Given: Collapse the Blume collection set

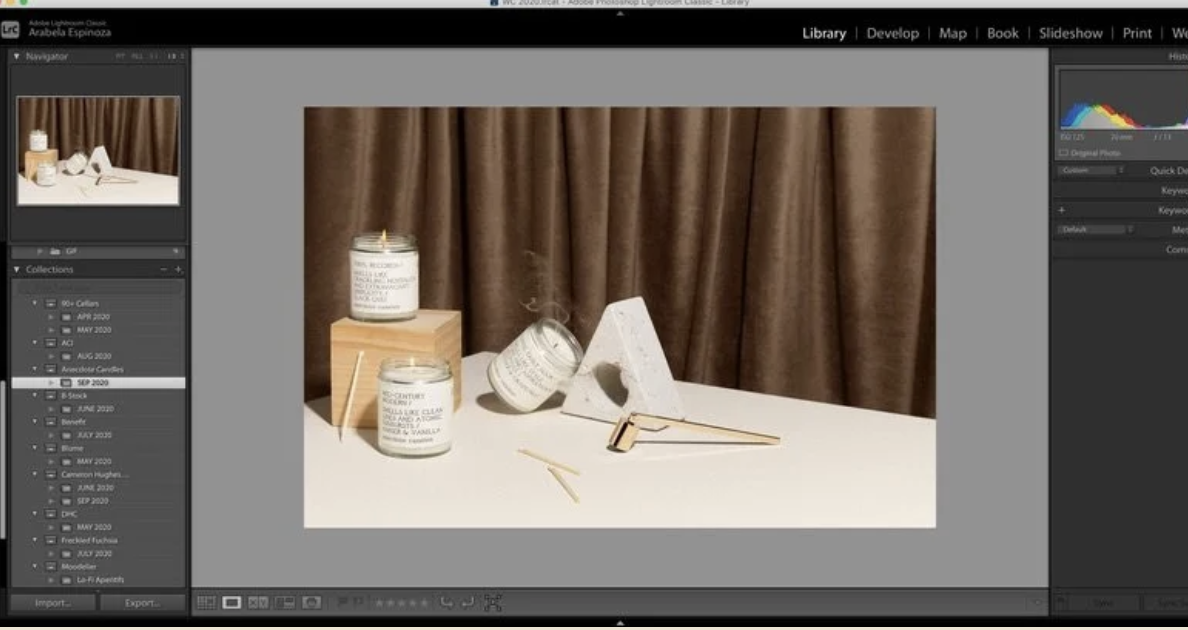Looking at the screenshot, I should [35, 448].
